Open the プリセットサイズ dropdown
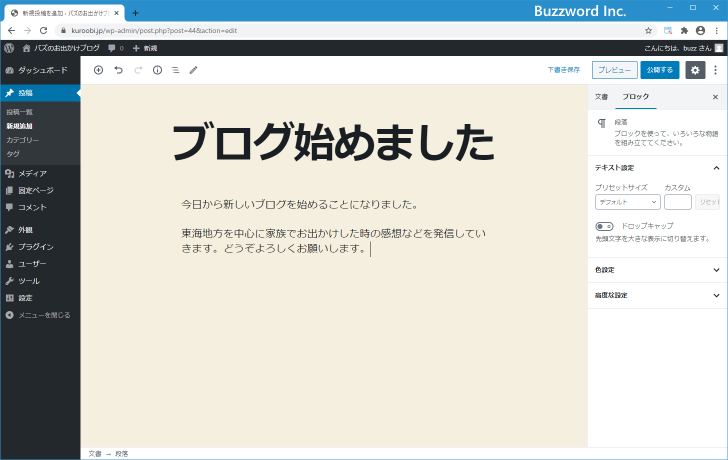Image resolution: width=728 pixels, height=460 pixels. click(628, 202)
